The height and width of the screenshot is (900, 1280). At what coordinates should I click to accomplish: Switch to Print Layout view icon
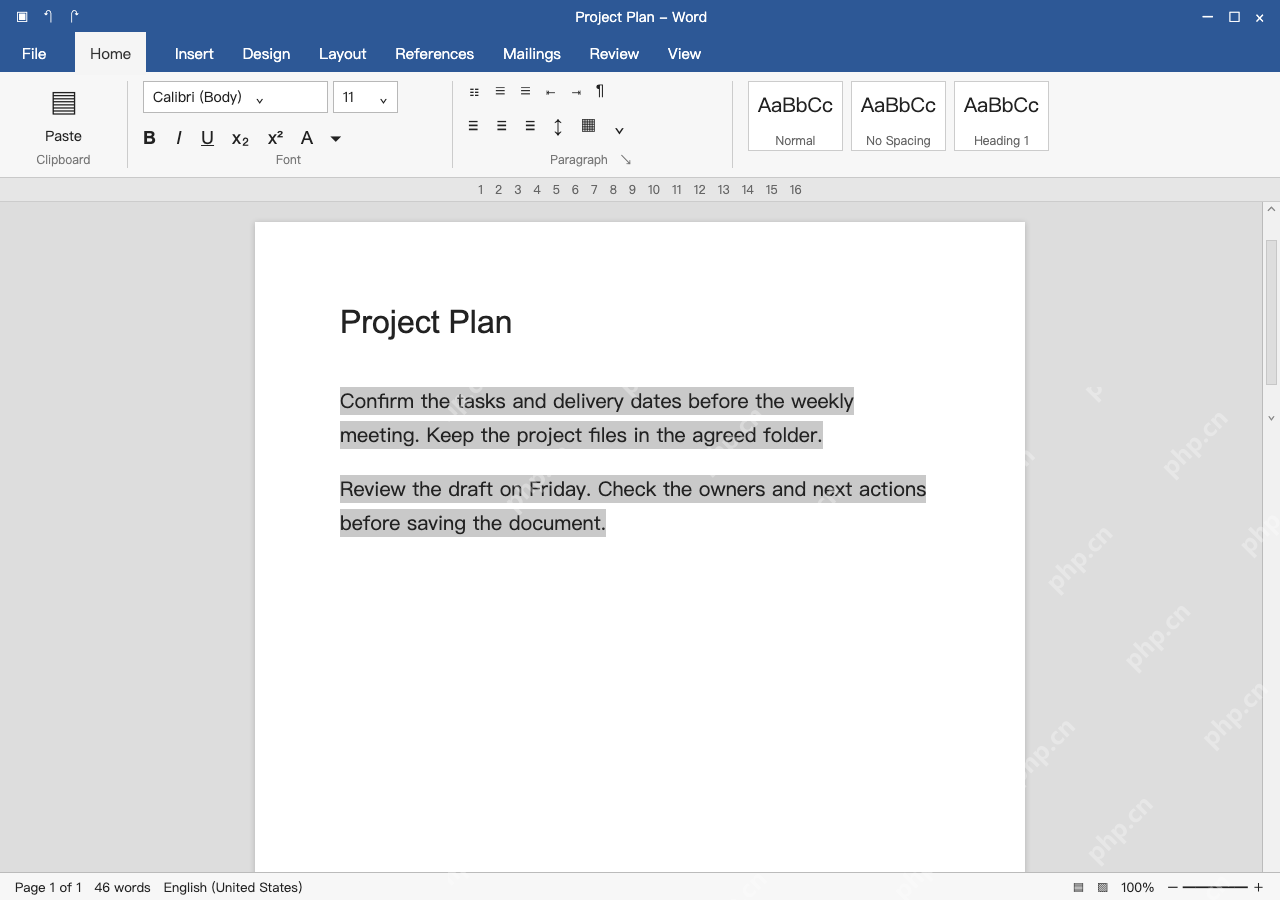click(1078, 888)
